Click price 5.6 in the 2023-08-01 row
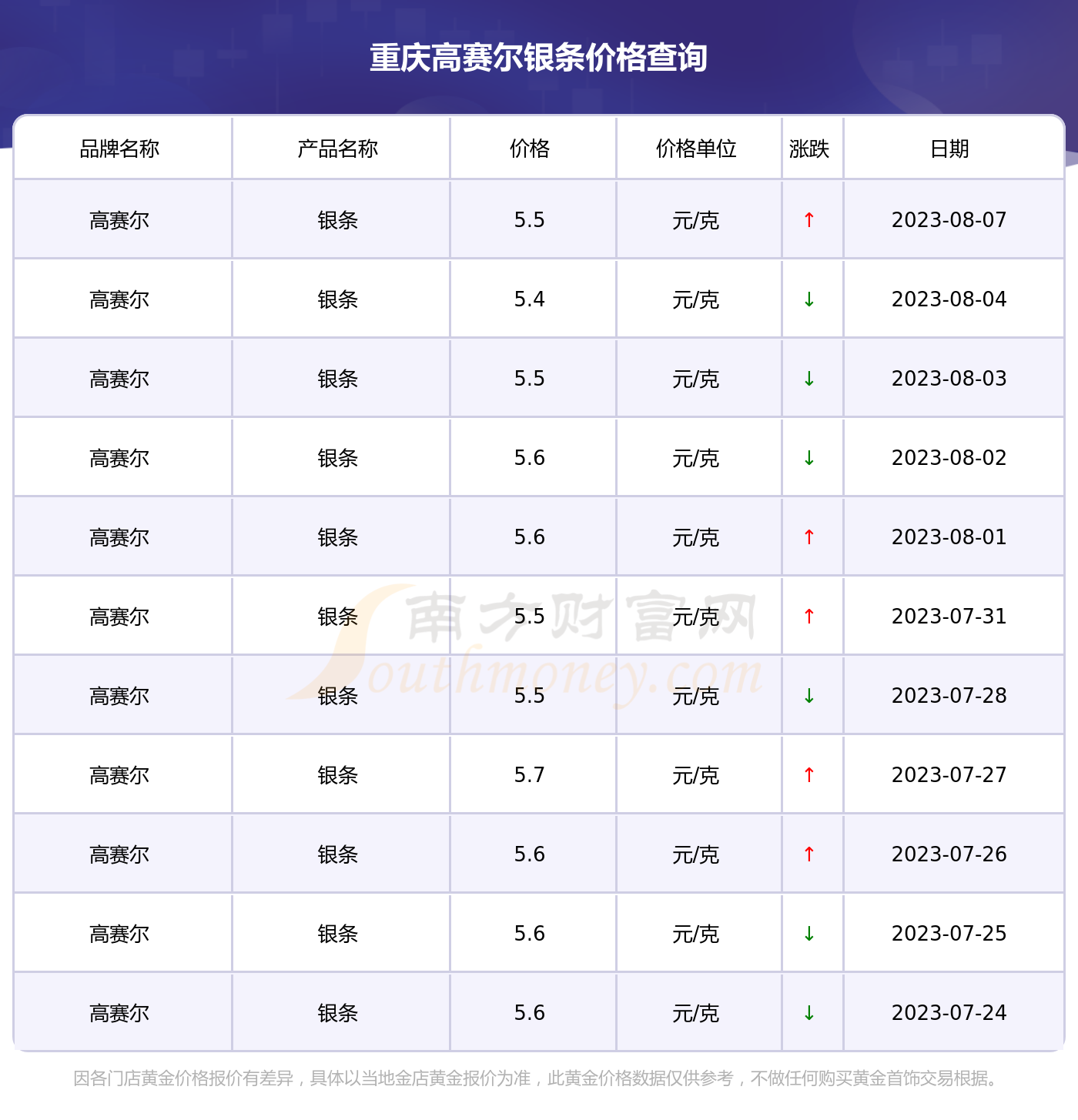 (530, 537)
